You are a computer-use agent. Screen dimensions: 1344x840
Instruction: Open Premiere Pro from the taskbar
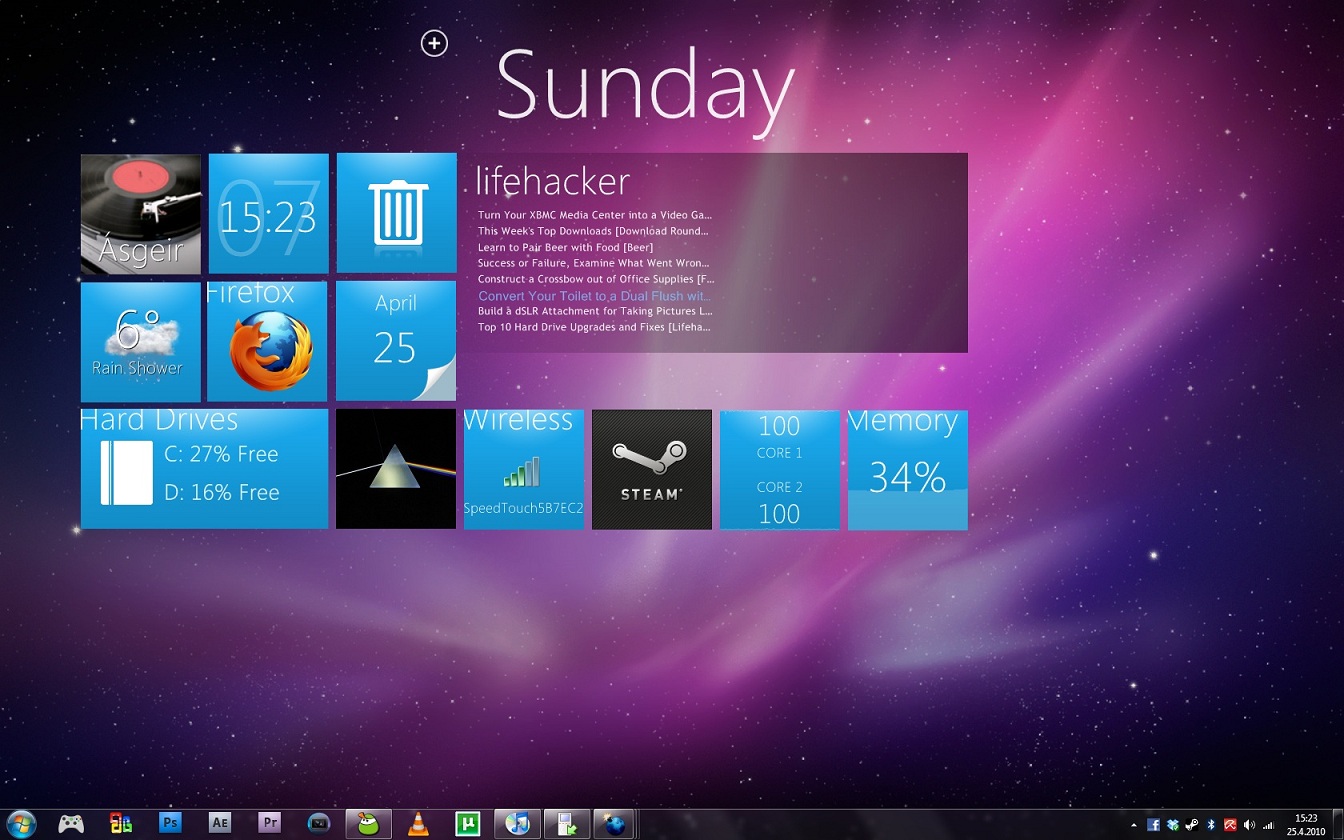coord(268,824)
